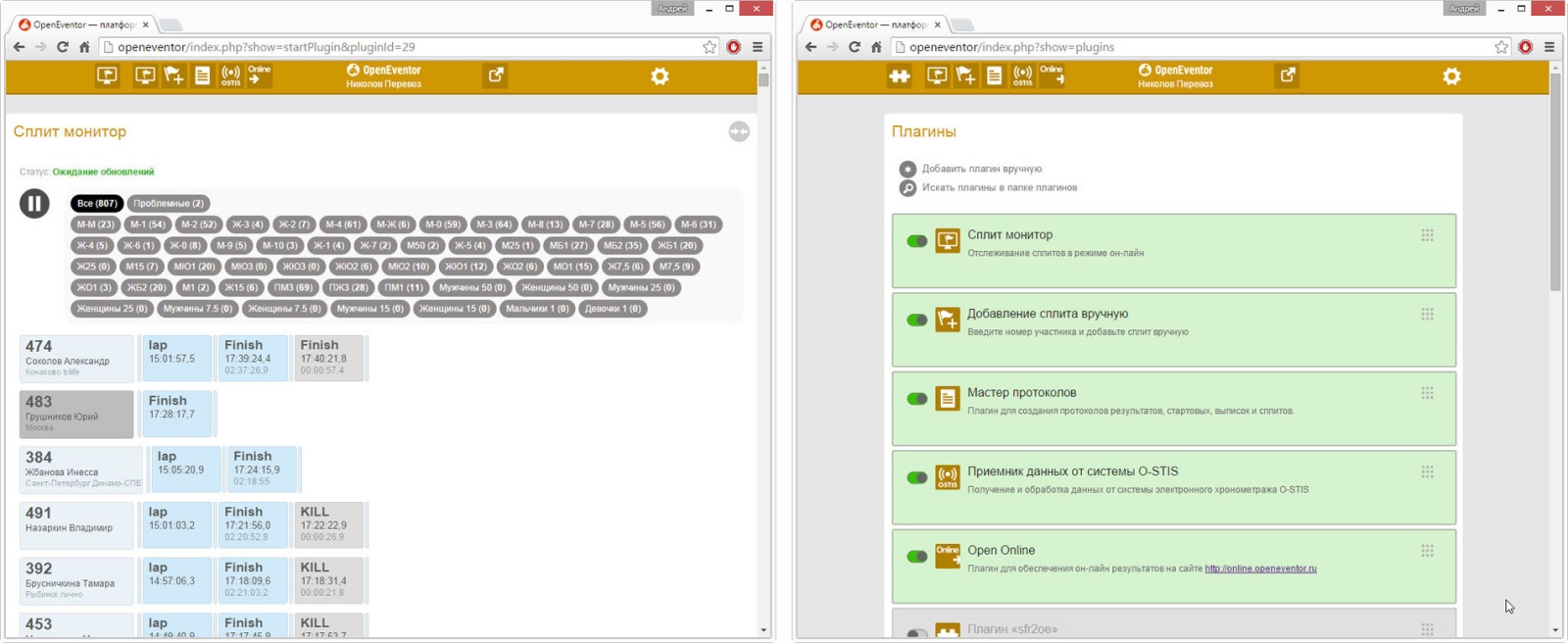
Task: Click add split manually flag icon in left window
Action: pos(174,75)
